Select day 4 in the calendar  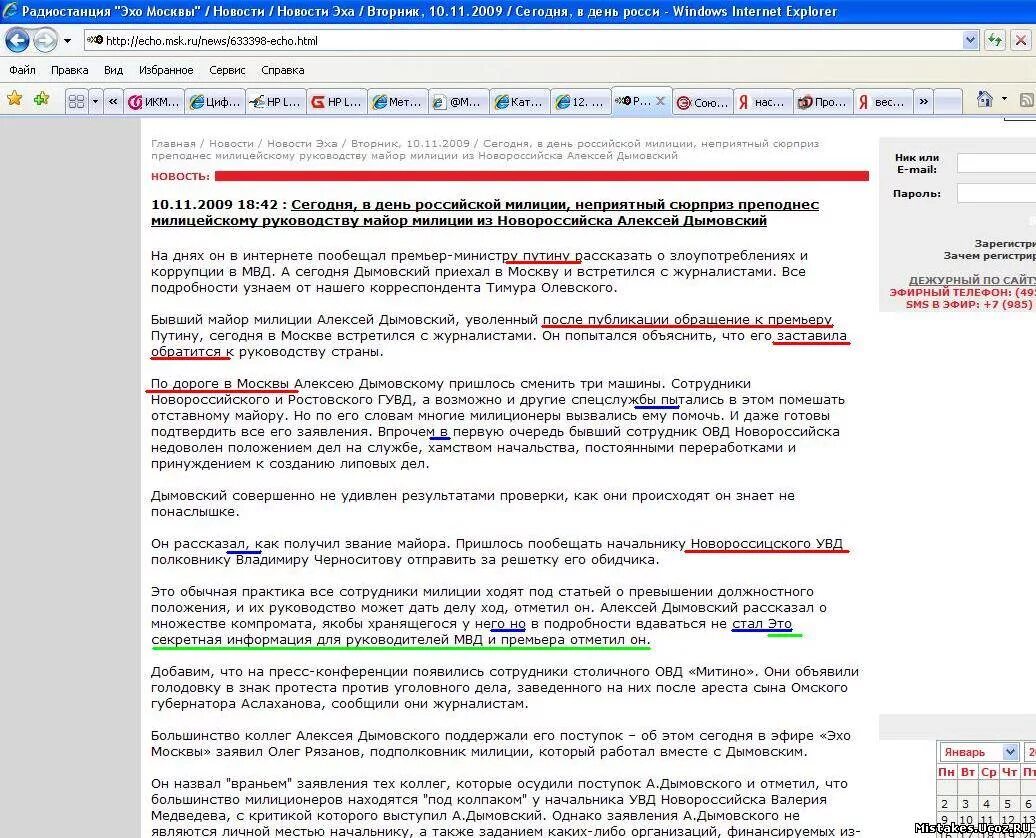(x=986, y=804)
